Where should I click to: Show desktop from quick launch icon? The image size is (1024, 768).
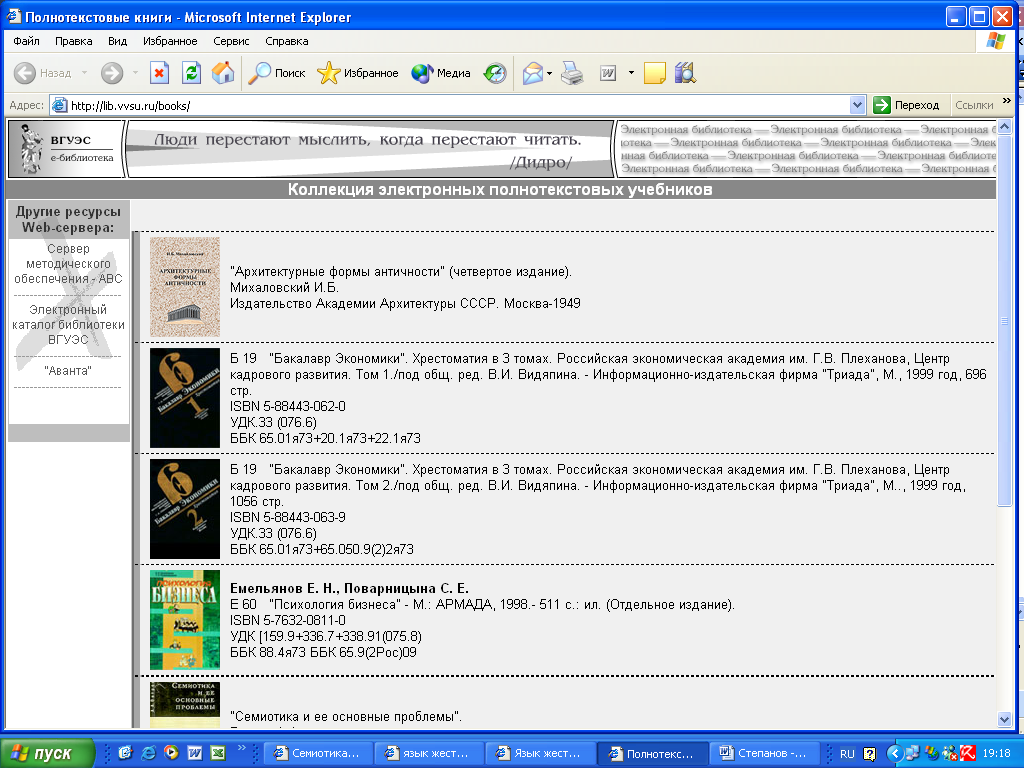[125, 753]
